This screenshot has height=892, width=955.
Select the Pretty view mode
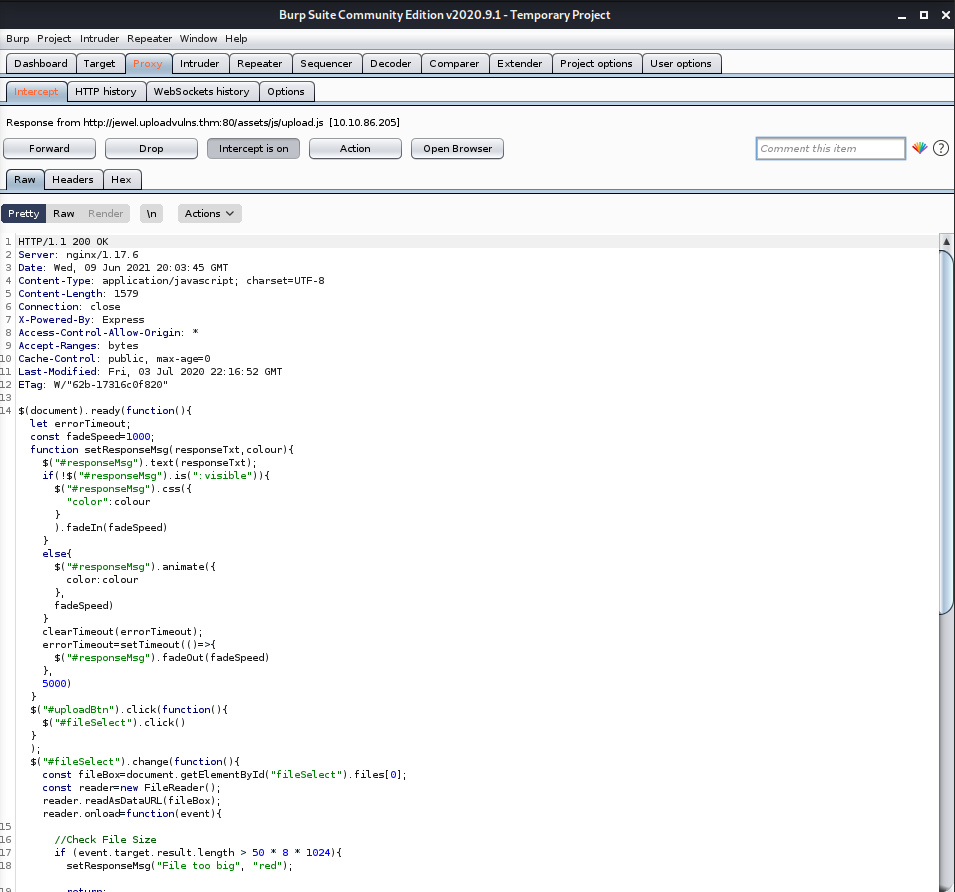(x=24, y=214)
